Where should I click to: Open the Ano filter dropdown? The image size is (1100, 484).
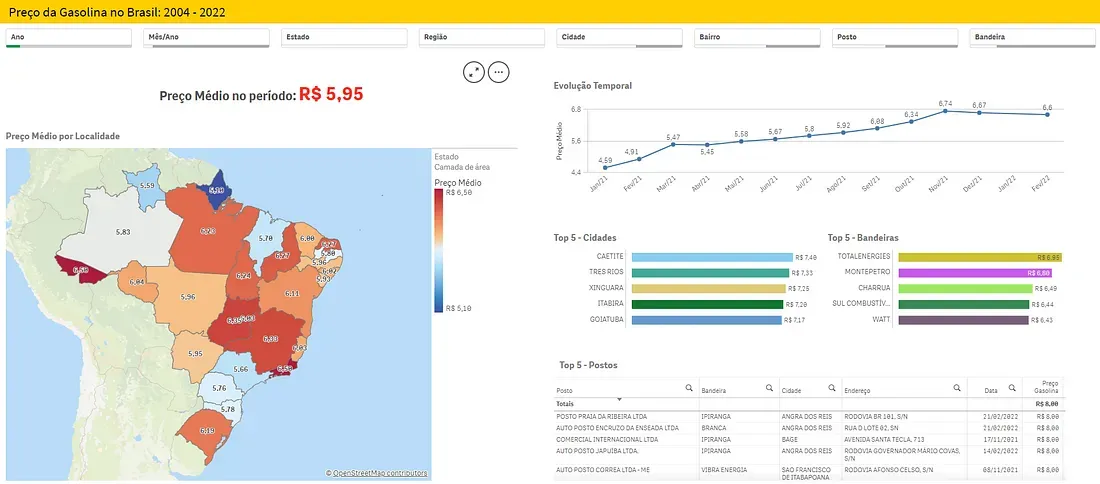[x=68, y=37]
